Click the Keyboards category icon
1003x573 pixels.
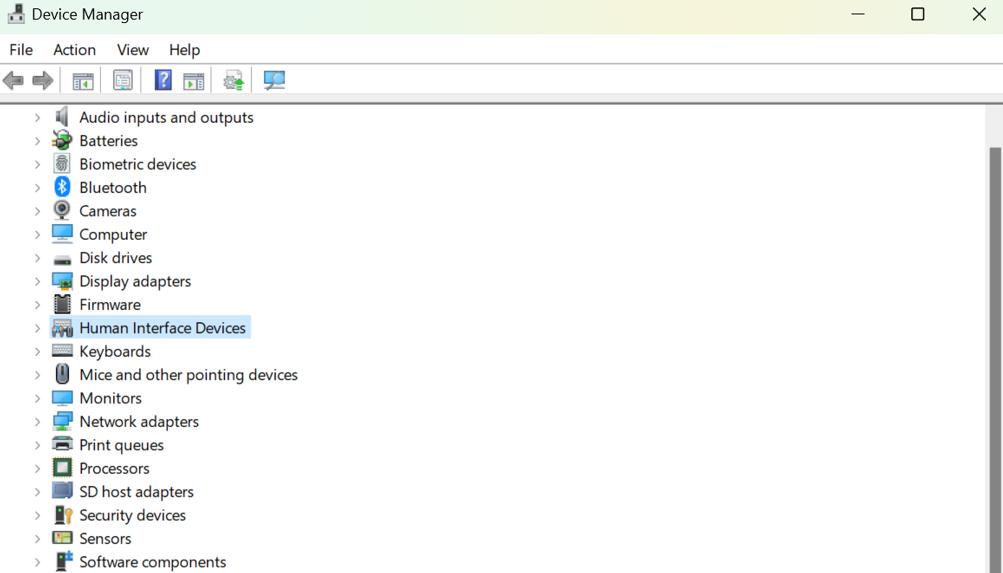62,350
